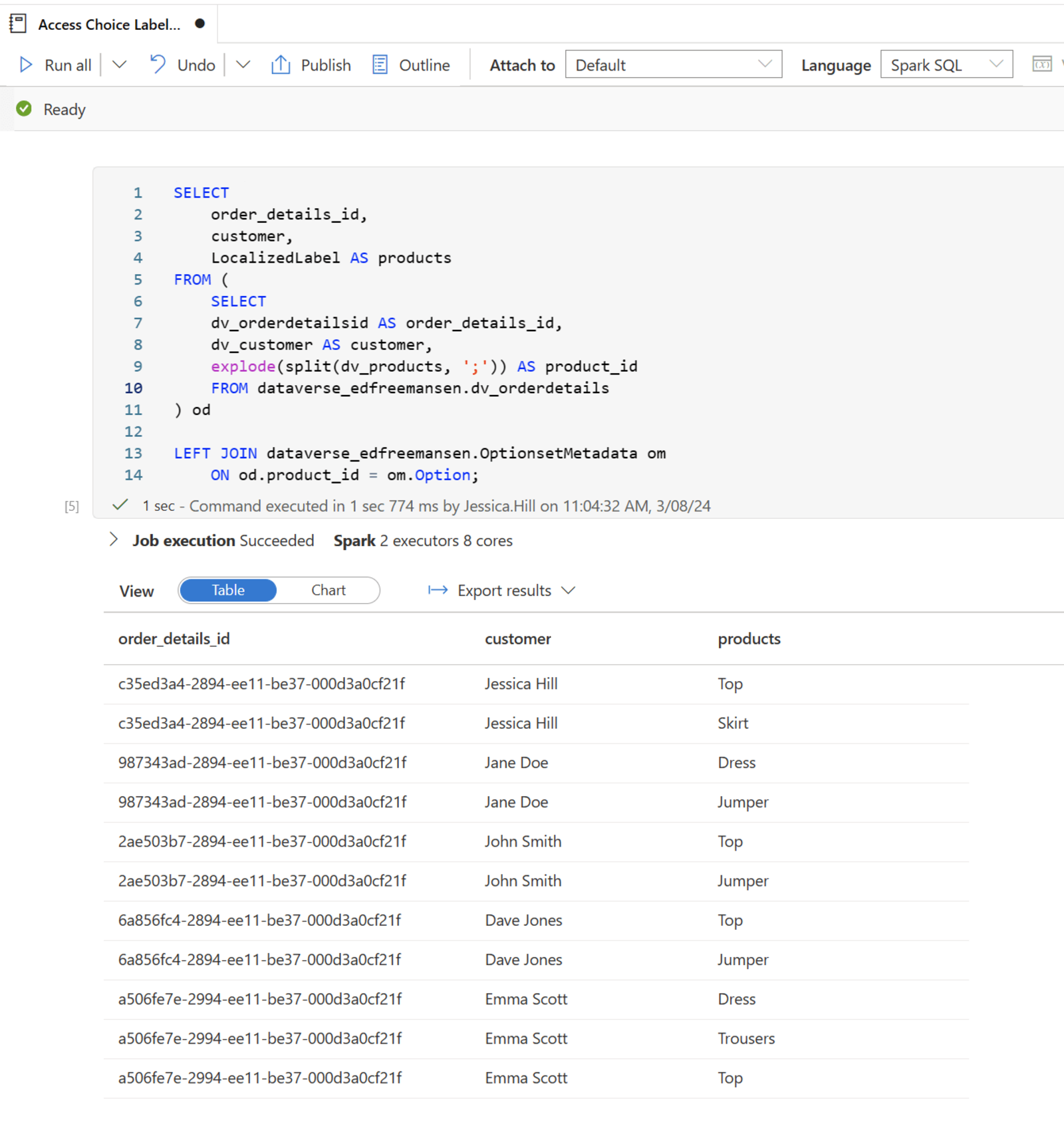
Task: Click the cell execution count [5]
Action: click(72, 507)
